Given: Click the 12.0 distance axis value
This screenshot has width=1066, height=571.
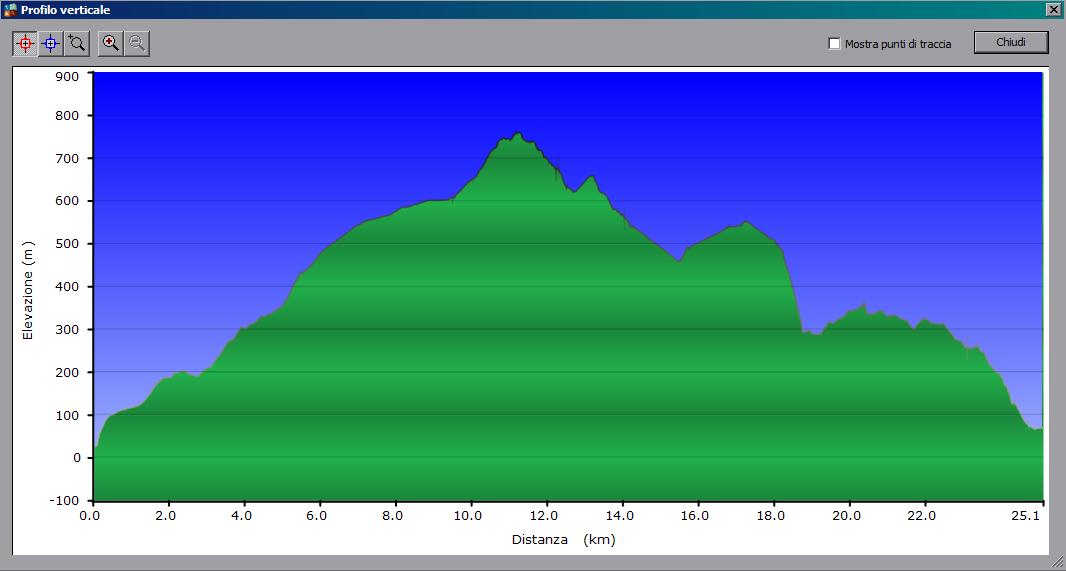Looking at the screenshot, I should [545, 515].
